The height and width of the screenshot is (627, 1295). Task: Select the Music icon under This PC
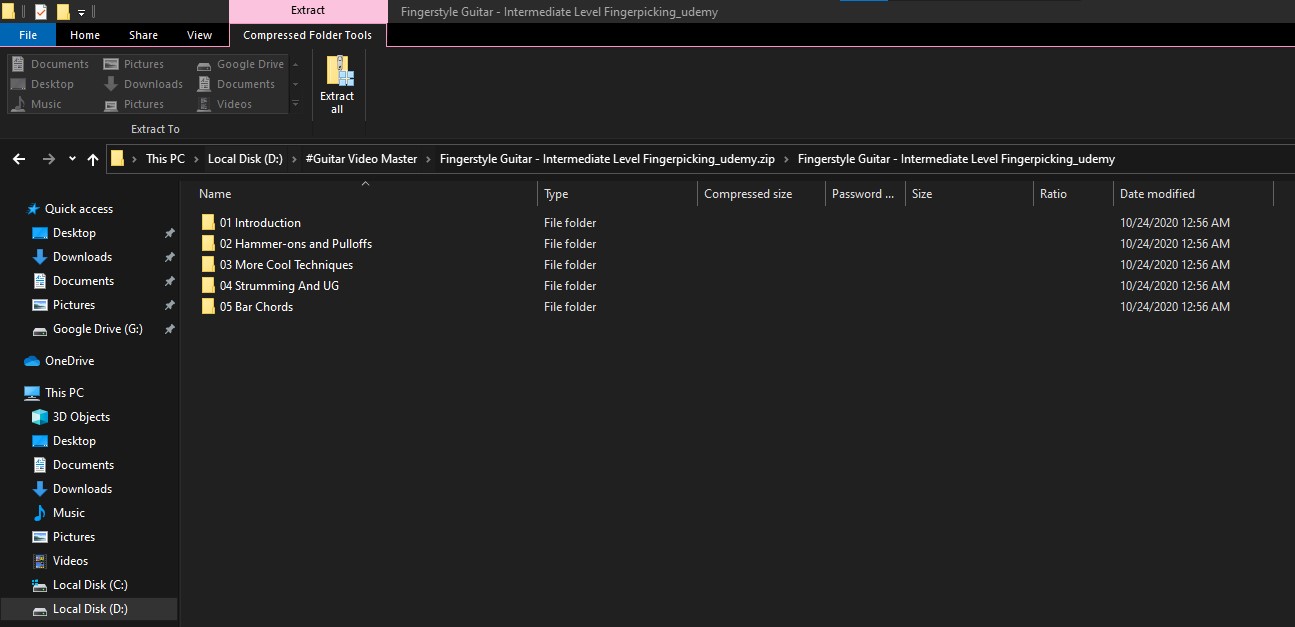pyautogui.click(x=40, y=513)
